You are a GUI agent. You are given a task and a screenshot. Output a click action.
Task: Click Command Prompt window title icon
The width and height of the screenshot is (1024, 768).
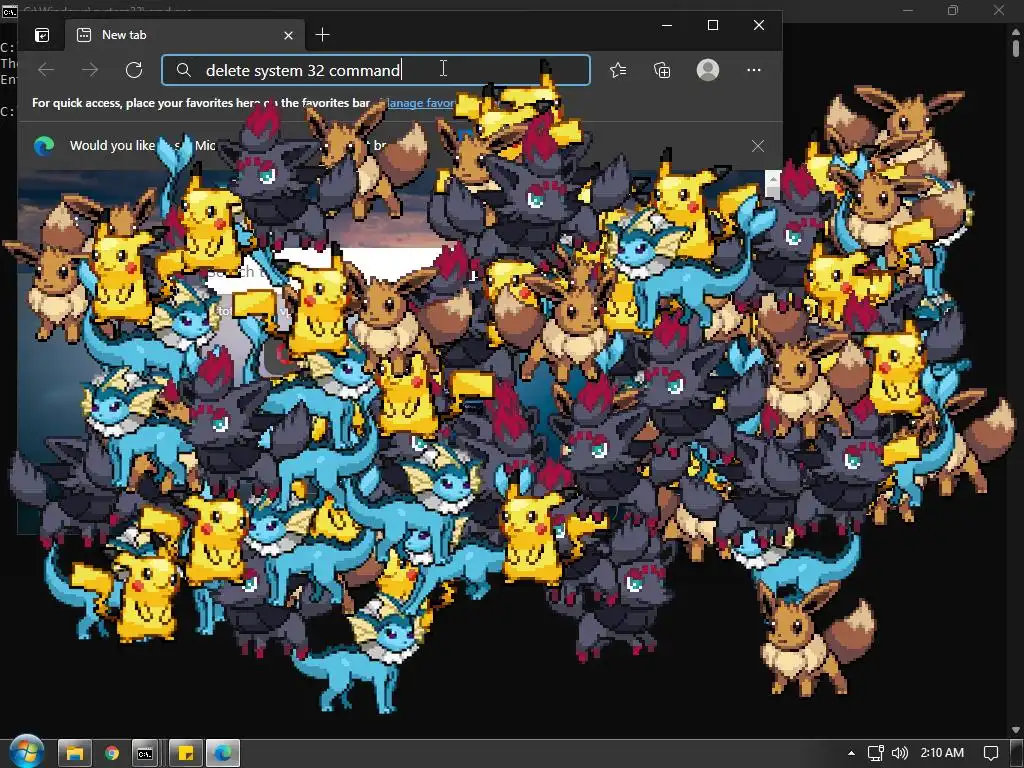point(10,11)
